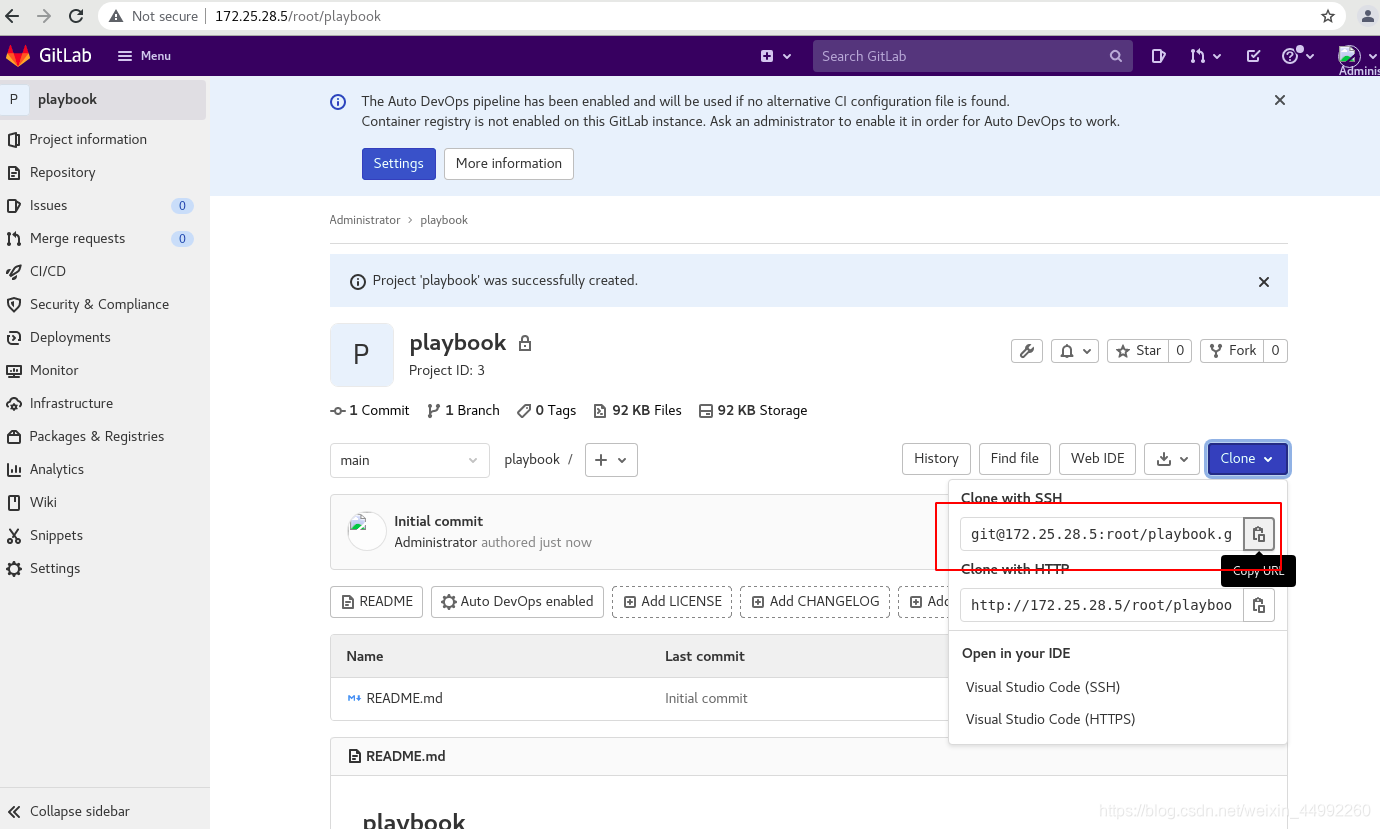1380x829 pixels.
Task: Click the HTTP clone URL field
Action: pos(1101,605)
